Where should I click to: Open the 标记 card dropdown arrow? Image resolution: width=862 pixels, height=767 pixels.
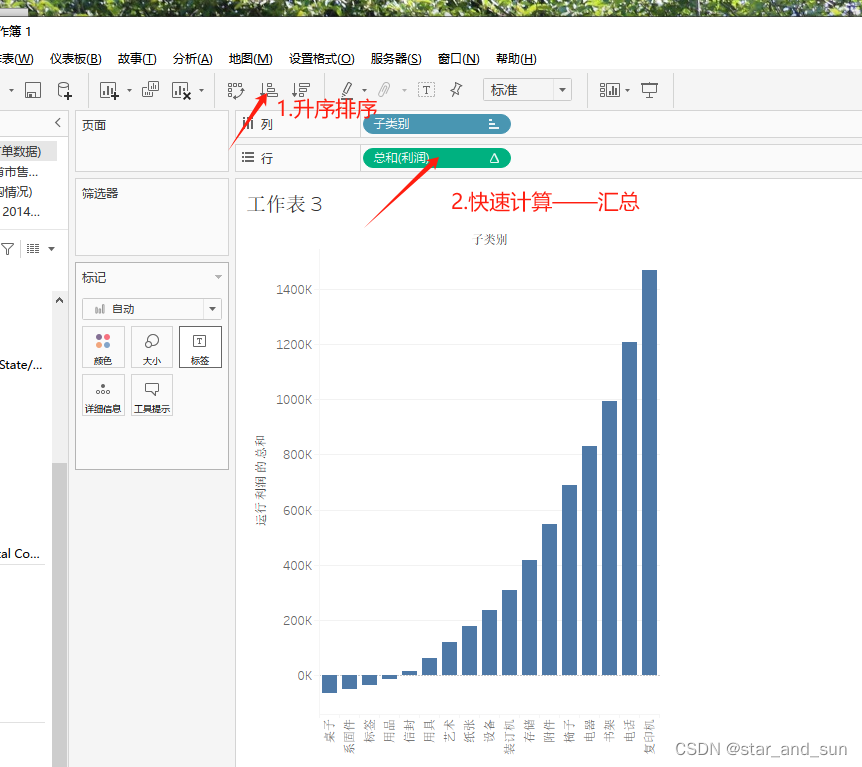pyautogui.click(x=218, y=277)
